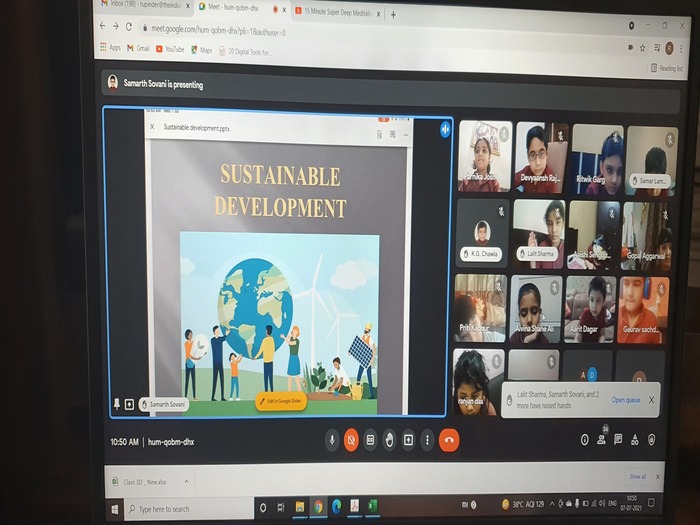Click Lalit Sharma's name chip
700x525 pixels.
[x=537, y=254]
